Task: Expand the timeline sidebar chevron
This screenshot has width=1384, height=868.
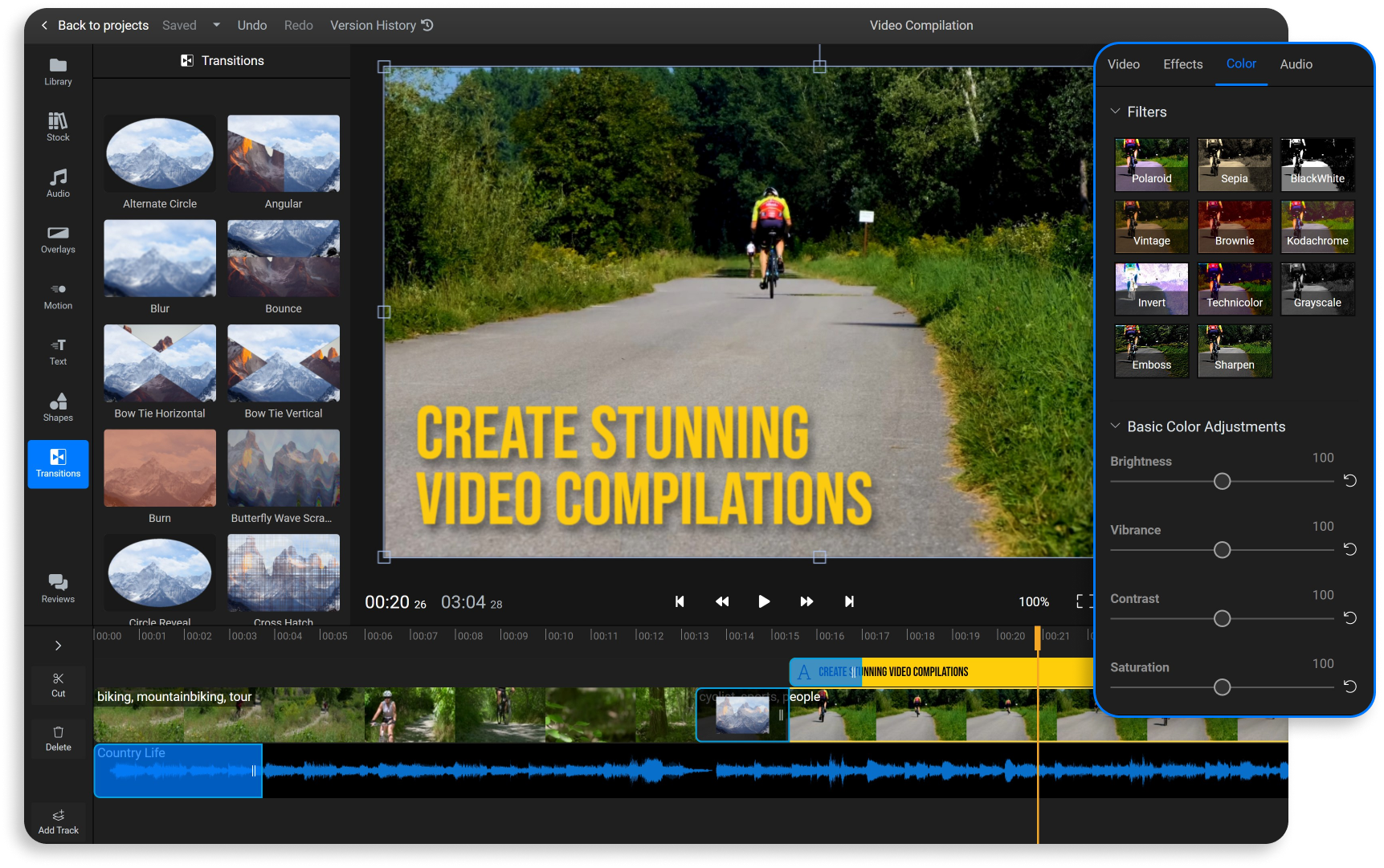Action: point(58,646)
